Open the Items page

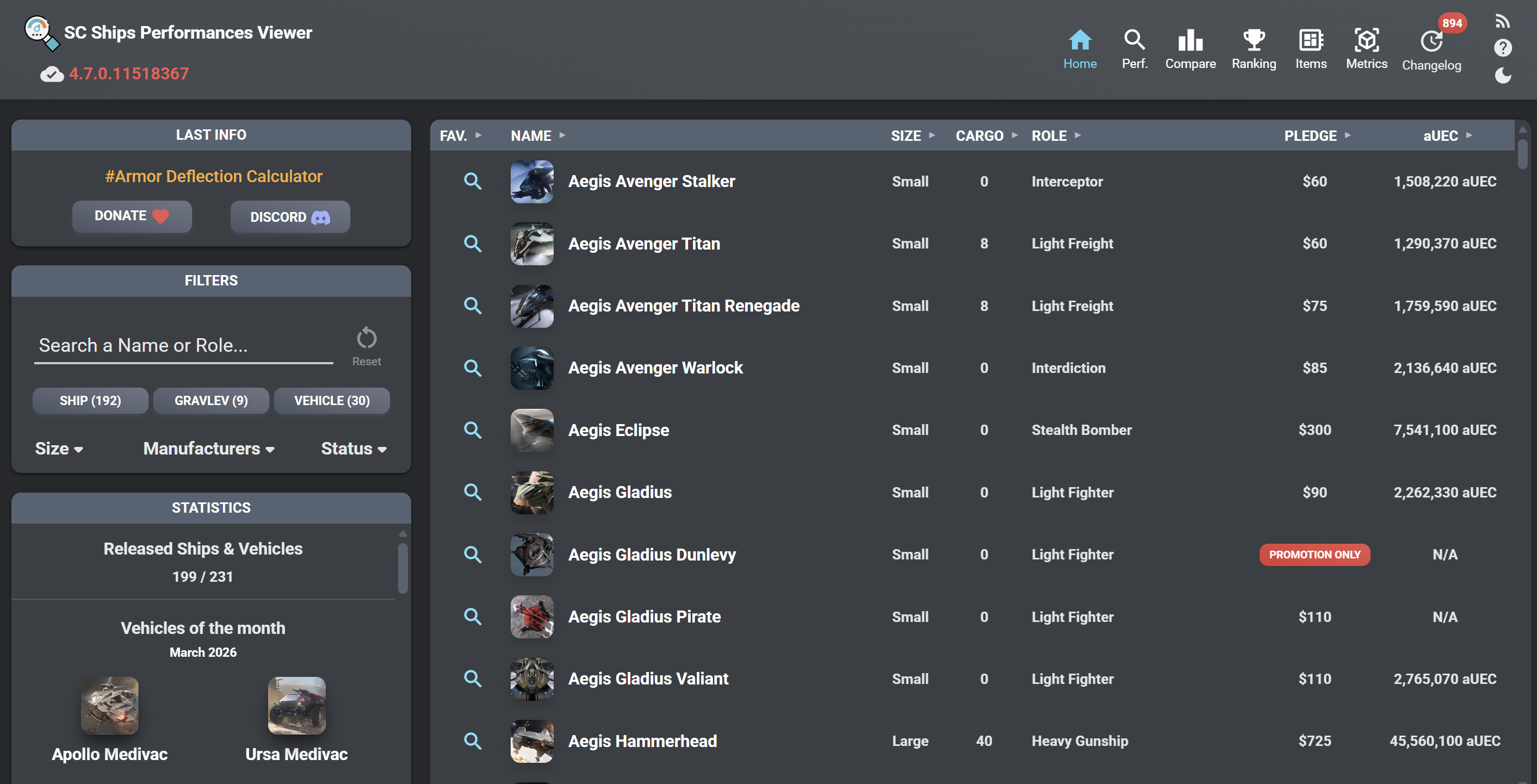click(1310, 48)
